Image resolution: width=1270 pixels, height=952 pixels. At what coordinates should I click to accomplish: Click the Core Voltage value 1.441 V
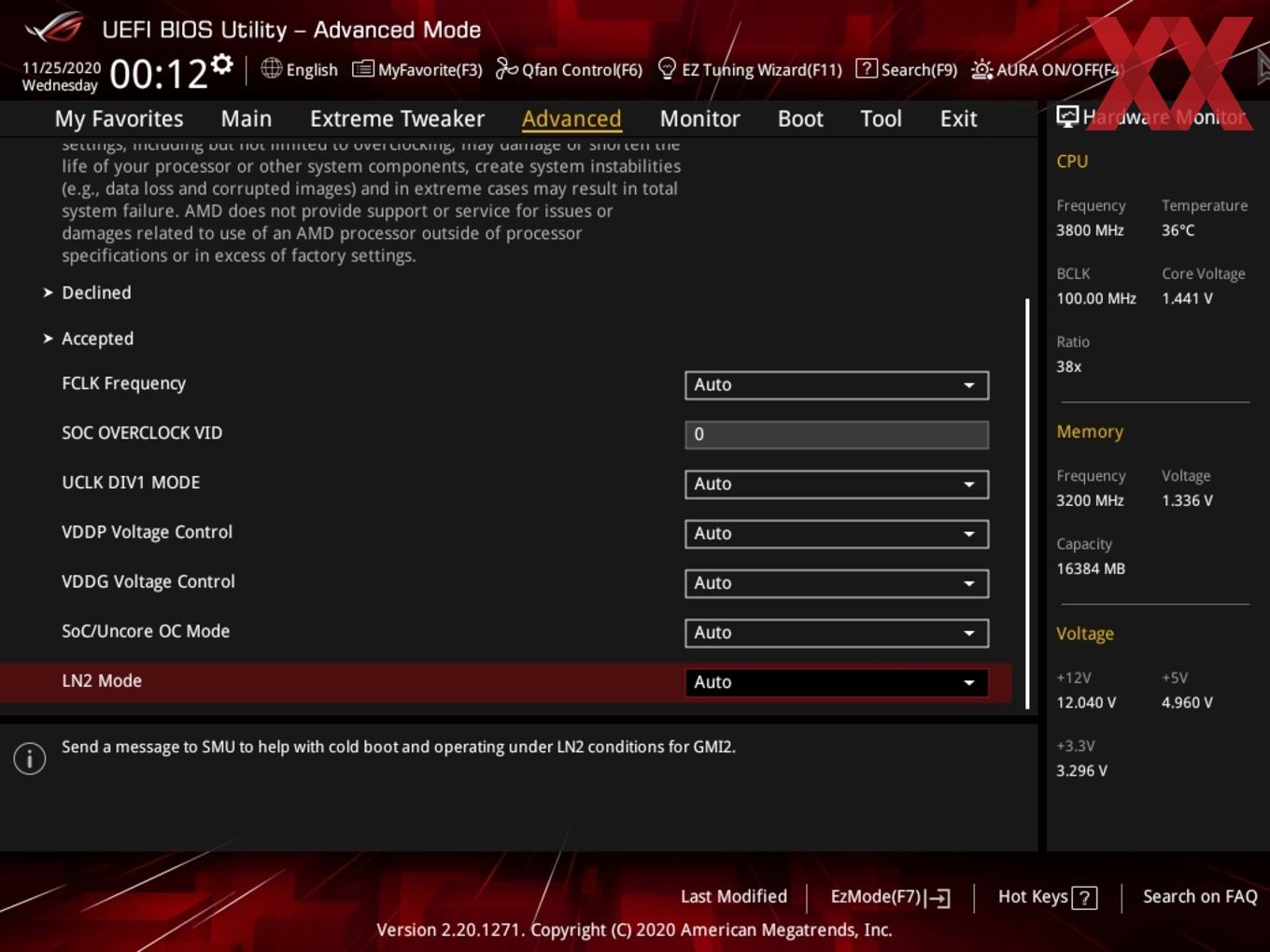click(x=1187, y=299)
